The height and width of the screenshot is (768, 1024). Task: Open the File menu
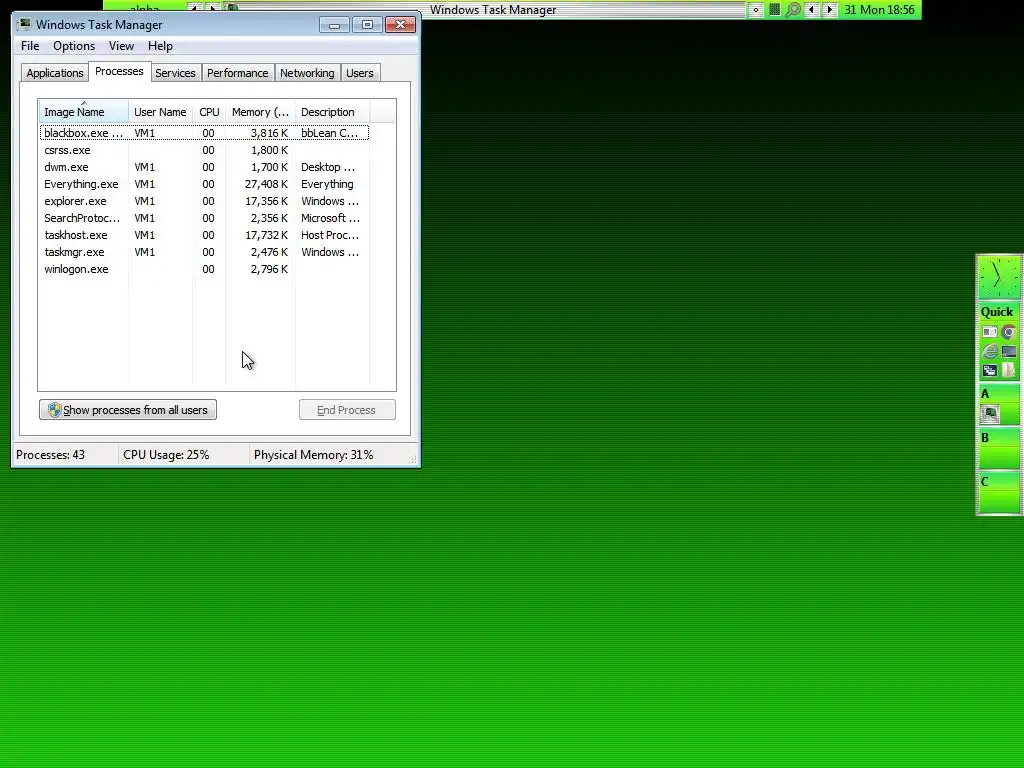click(30, 46)
